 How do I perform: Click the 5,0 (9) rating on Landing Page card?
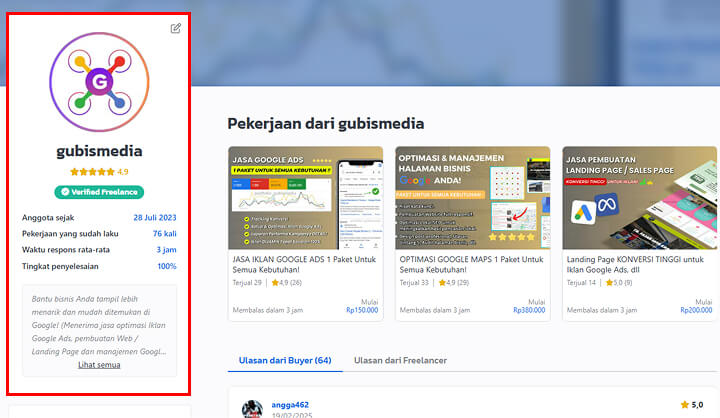[619, 283]
